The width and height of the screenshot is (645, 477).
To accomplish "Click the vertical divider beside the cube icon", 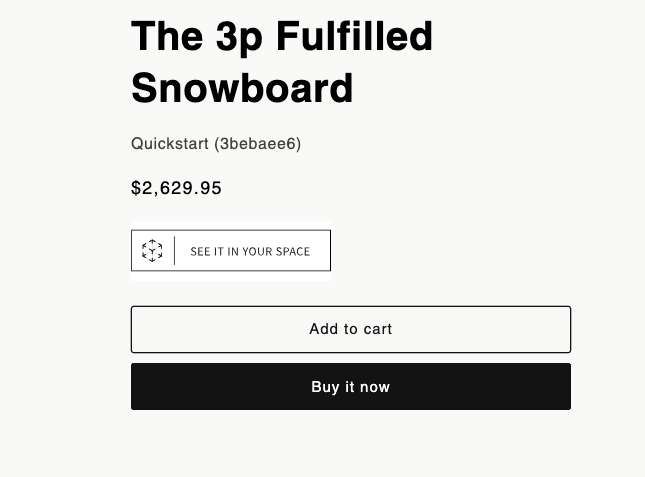I will pyautogui.click(x=174, y=250).
